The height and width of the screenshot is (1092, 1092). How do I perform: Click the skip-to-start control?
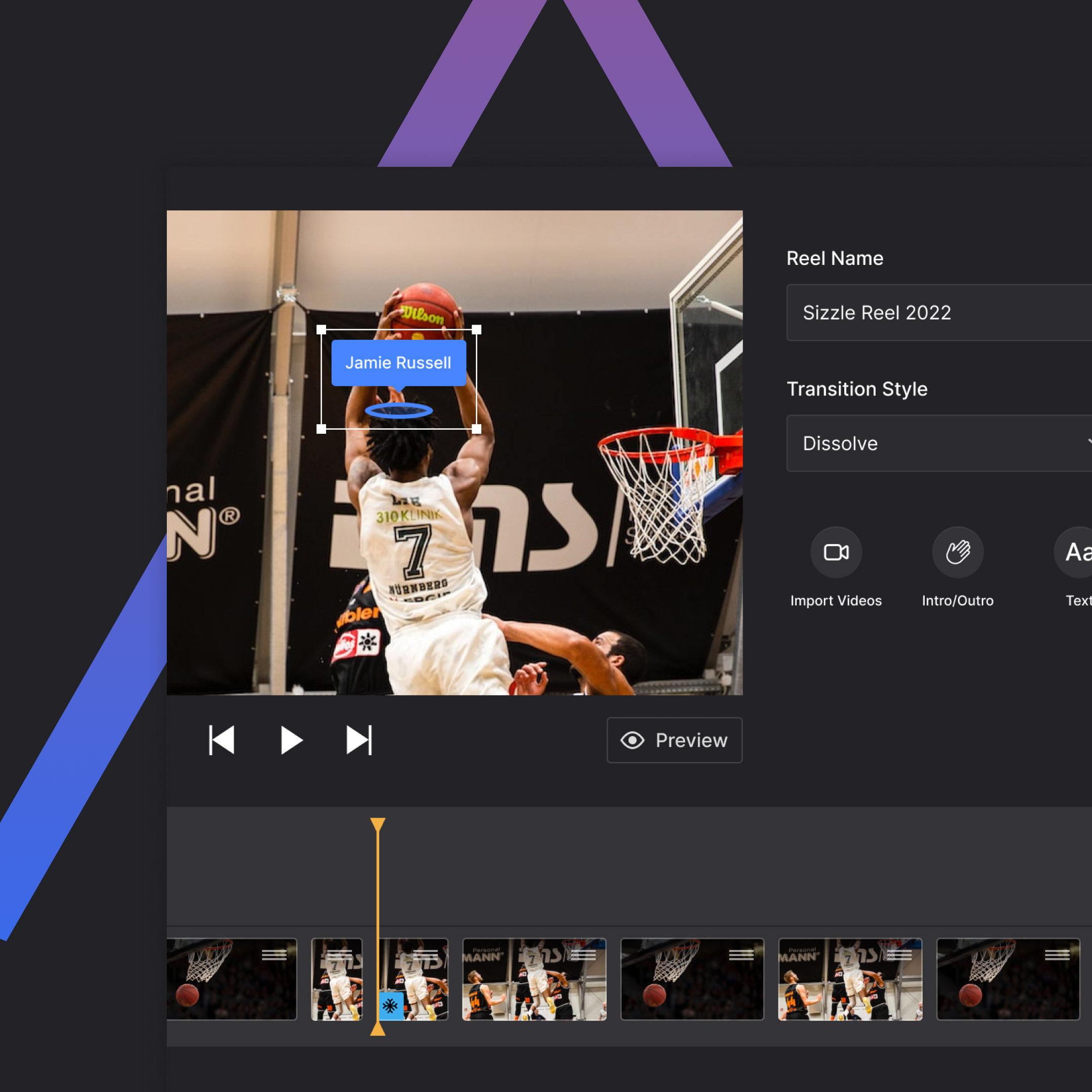pos(221,739)
